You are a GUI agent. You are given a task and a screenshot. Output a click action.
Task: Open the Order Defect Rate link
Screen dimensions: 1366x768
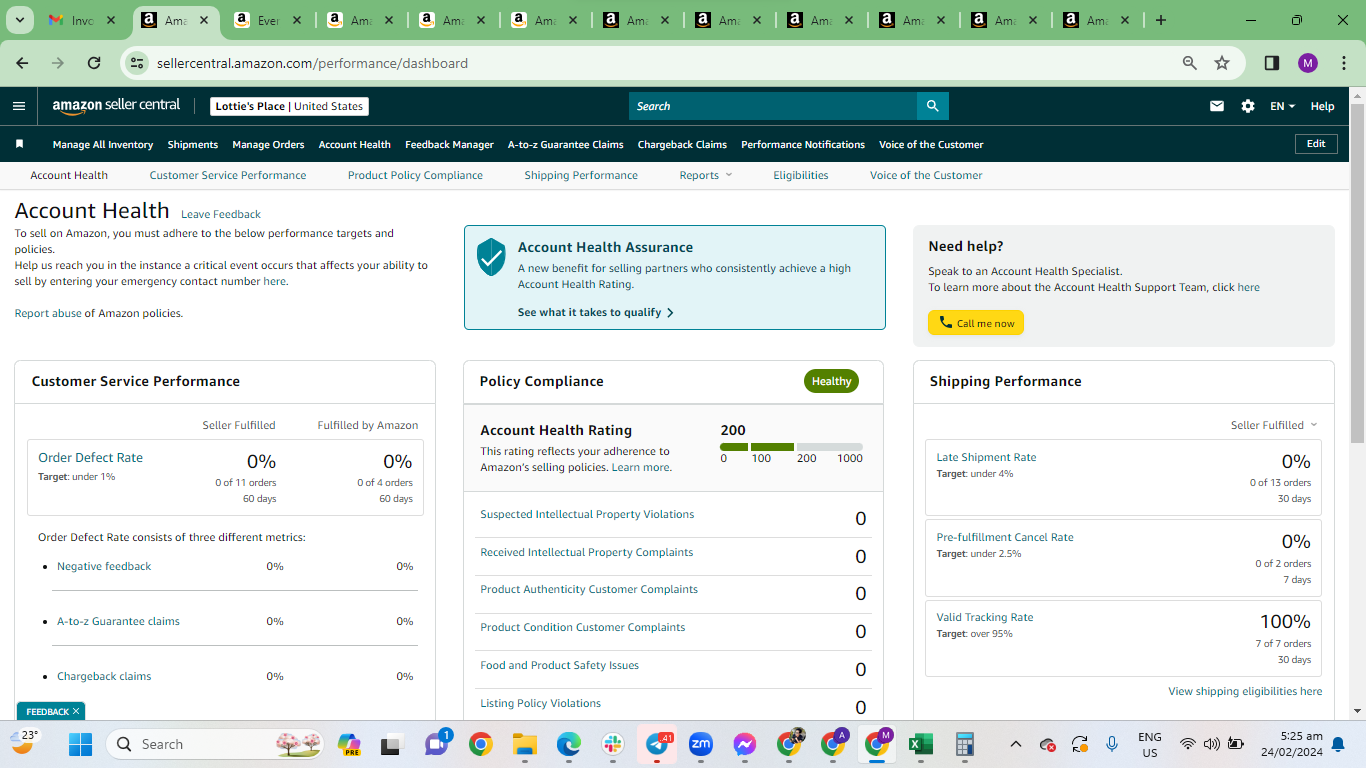90,457
